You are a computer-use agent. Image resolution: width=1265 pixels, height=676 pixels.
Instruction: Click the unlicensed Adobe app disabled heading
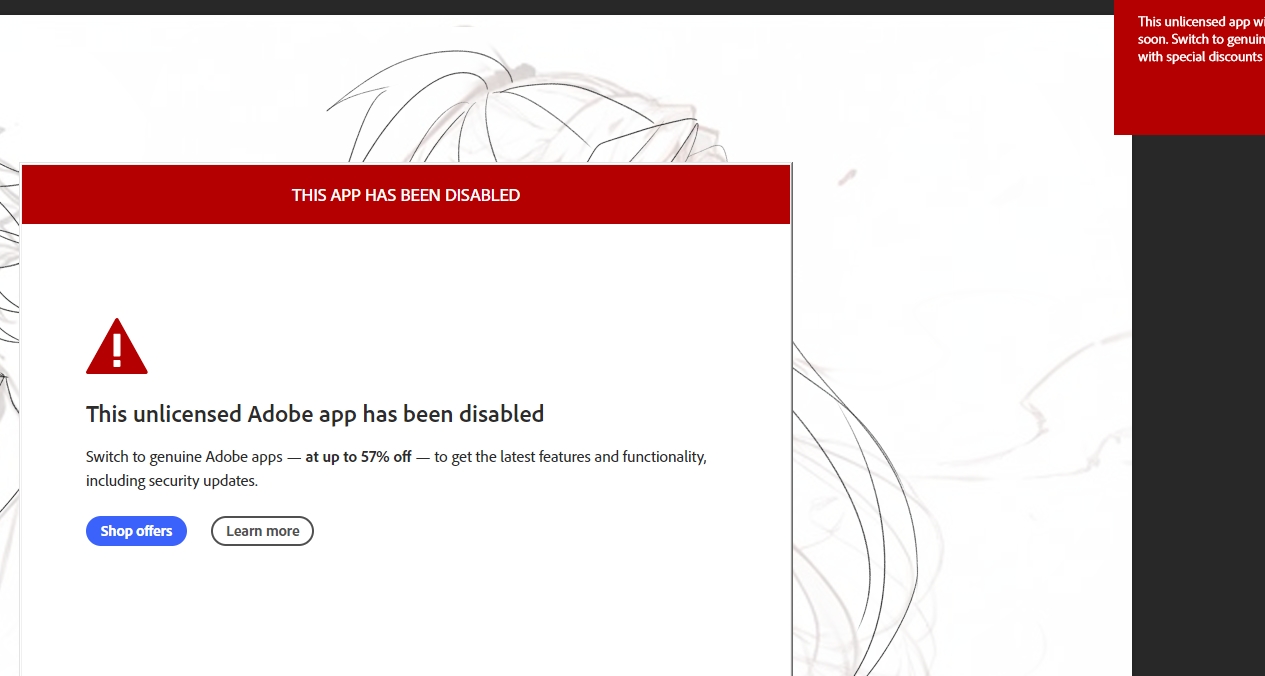coord(315,414)
